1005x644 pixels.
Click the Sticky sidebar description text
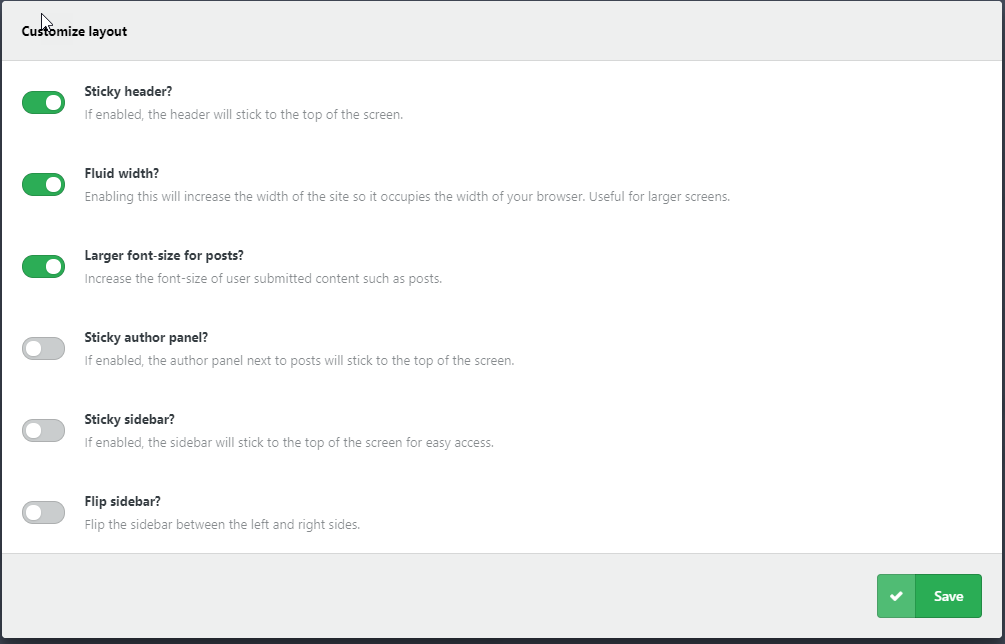coord(288,442)
